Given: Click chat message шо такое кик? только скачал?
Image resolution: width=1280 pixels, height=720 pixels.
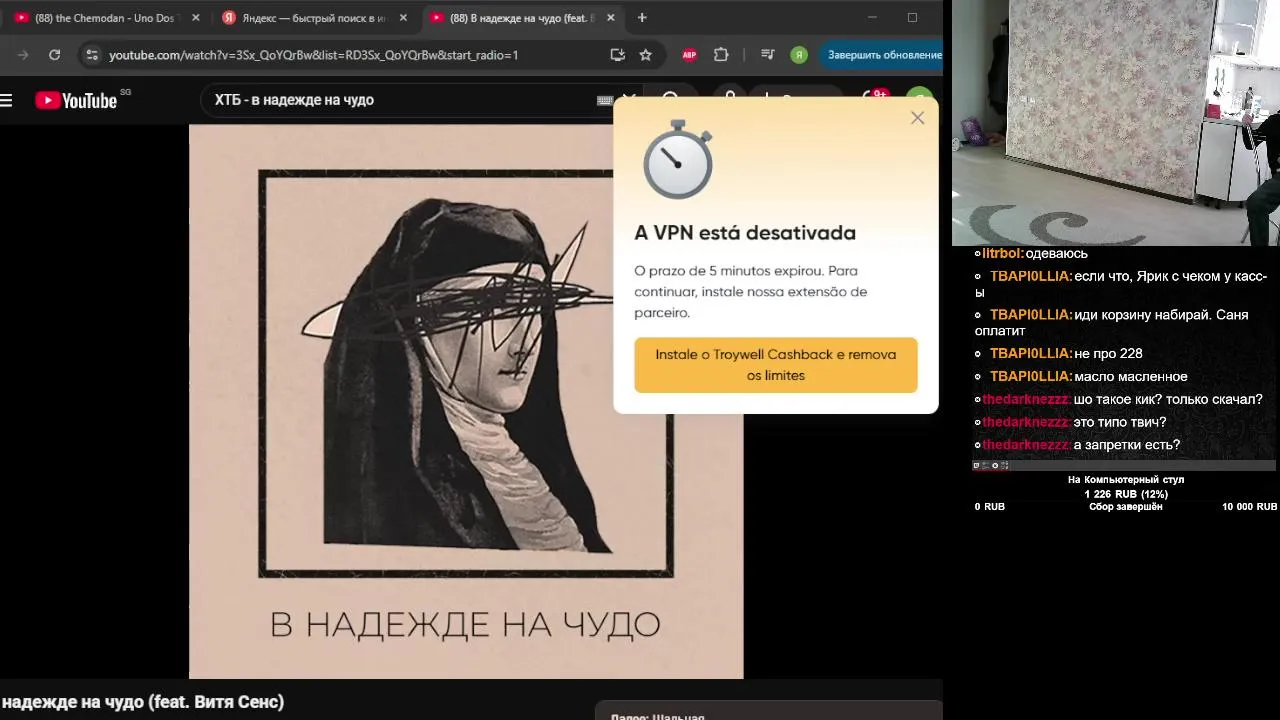Looking at the screenshot, I should [x=1168, y=400].
